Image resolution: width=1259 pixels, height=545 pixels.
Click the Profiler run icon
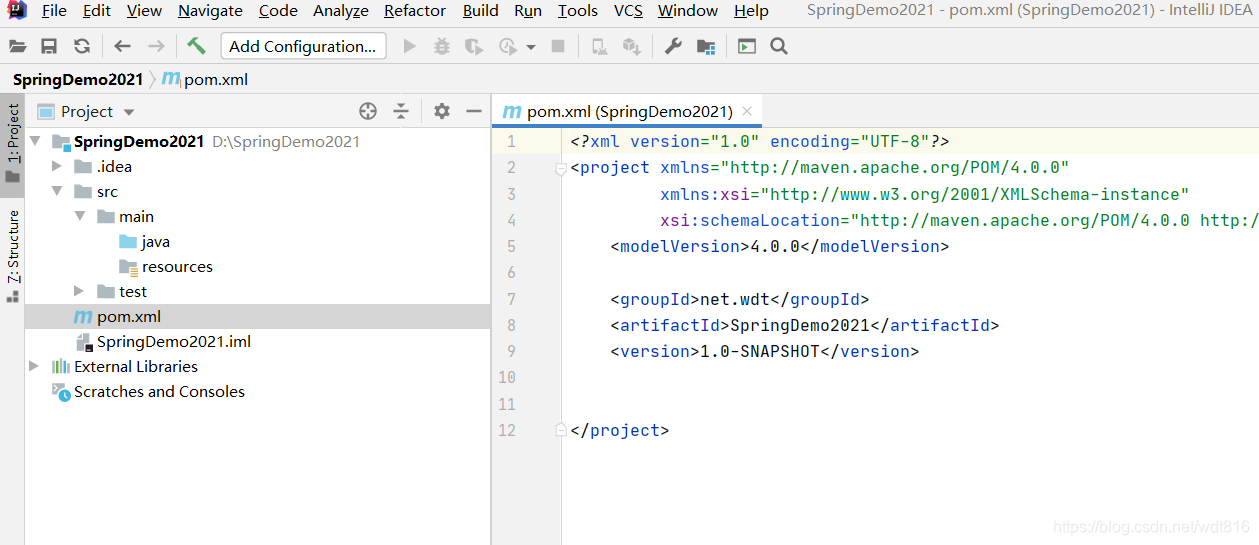[x=508, y=46]
